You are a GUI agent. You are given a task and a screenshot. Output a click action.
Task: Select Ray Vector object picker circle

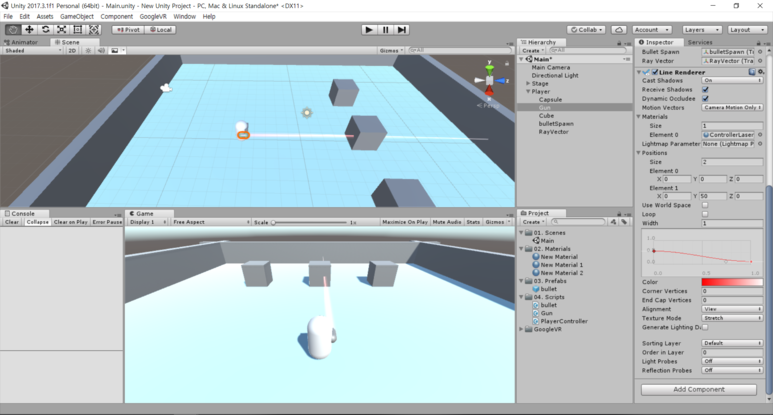pyautogui.click(x=760, y=61)
